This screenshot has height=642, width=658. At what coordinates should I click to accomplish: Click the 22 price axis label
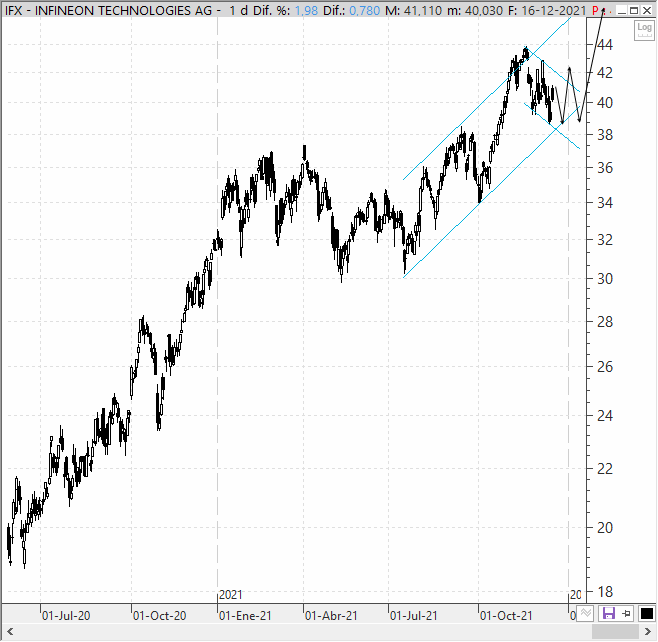click(605, 469)
